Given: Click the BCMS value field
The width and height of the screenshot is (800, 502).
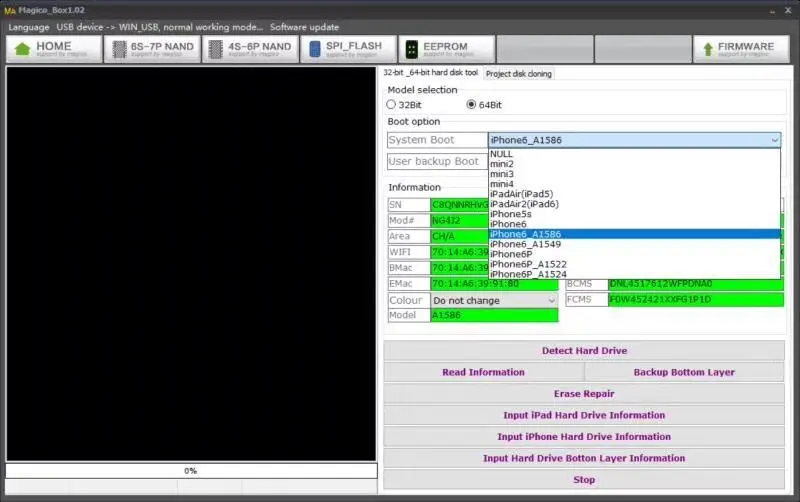Looking at the screenshot, I should [696, 284].
